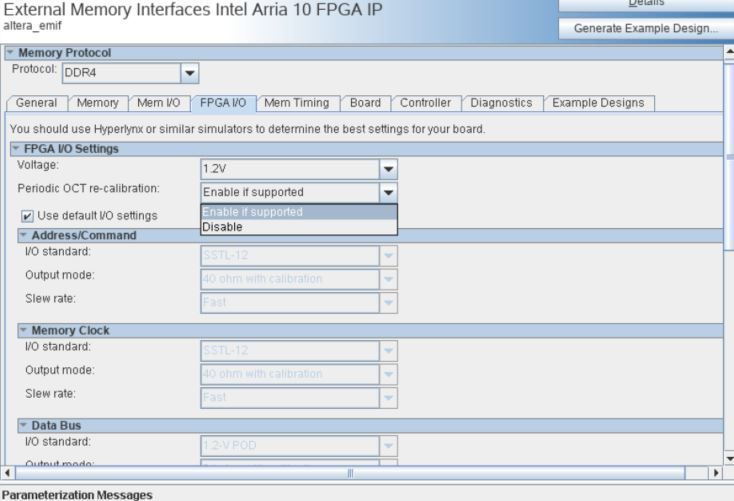The image size is (734, 501).
Task: Open the Voltage 1.2V dropdown
Action: point(299,169)
